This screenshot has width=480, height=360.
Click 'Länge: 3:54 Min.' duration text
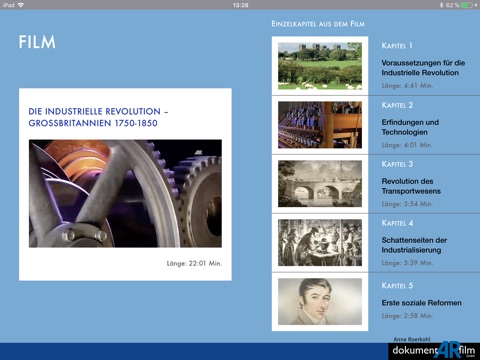click(407, 204)
